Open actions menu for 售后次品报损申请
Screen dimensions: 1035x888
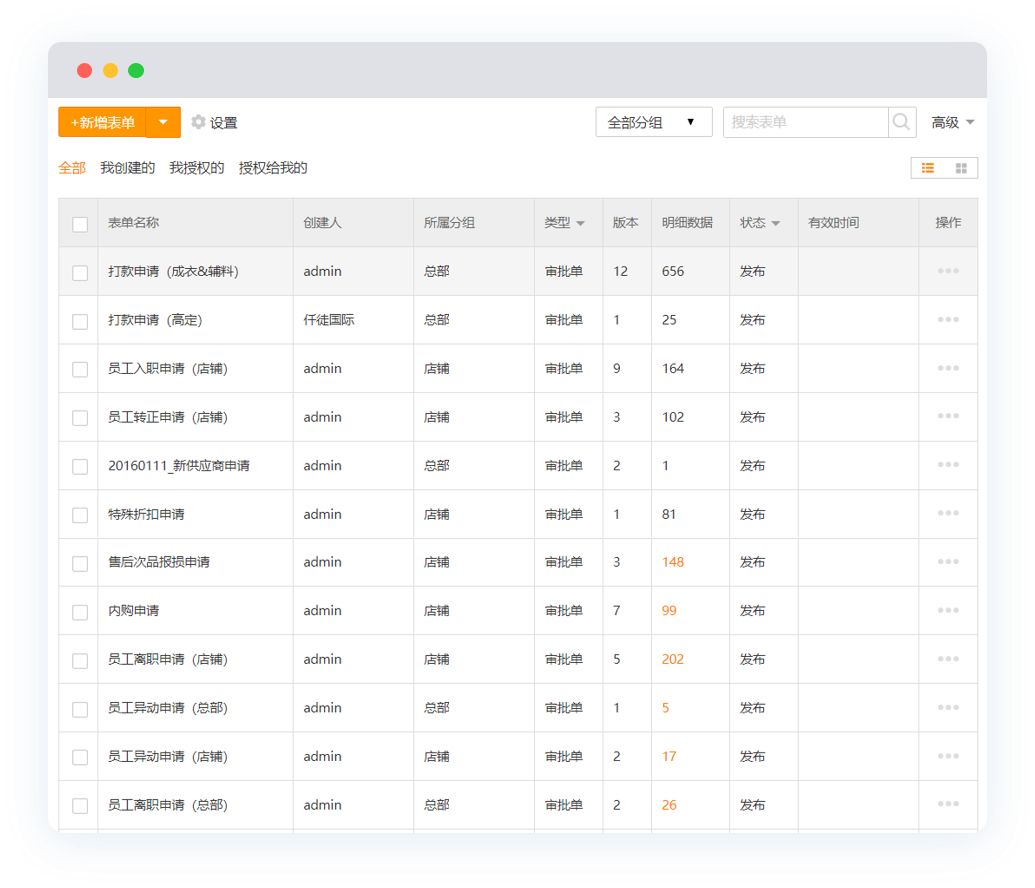point(948,562)
